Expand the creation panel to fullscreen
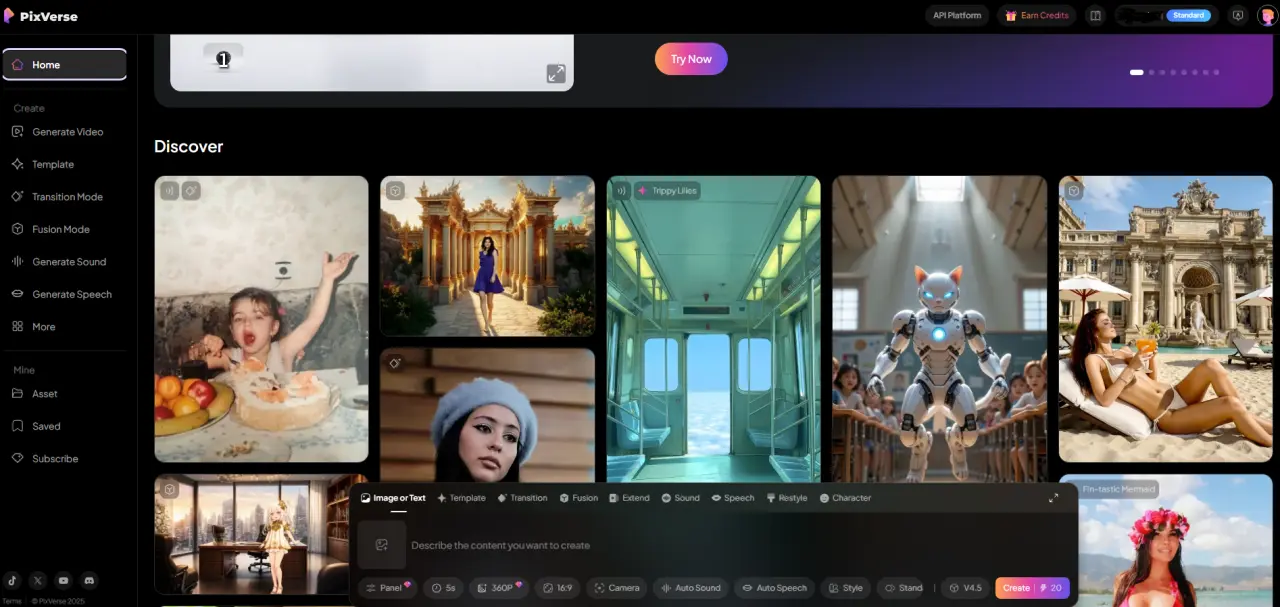The height and width of the screenshot is (607, 1280). pyautogui.click(x=1053, y=498)
